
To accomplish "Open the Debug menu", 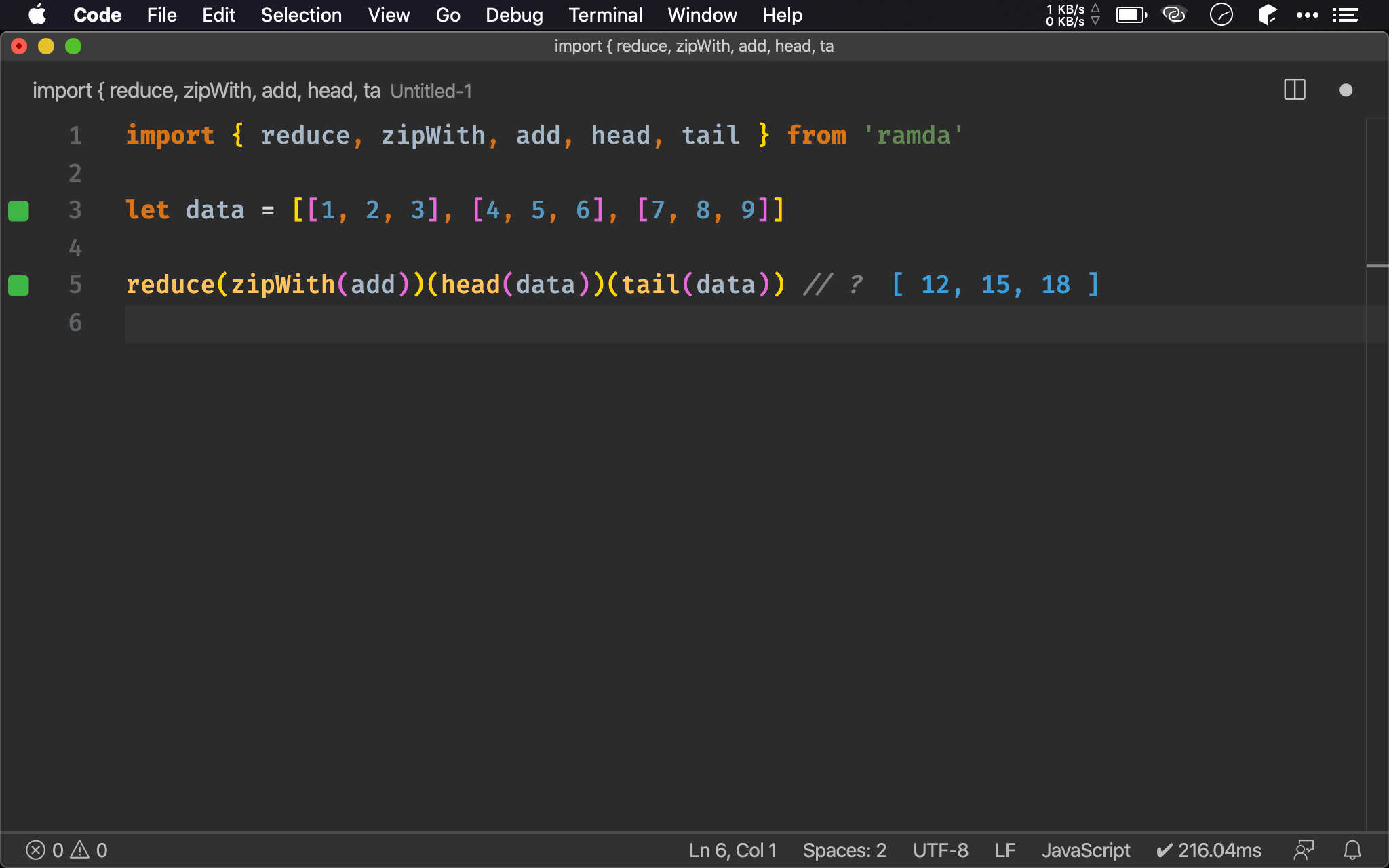I will coord(514,15).
